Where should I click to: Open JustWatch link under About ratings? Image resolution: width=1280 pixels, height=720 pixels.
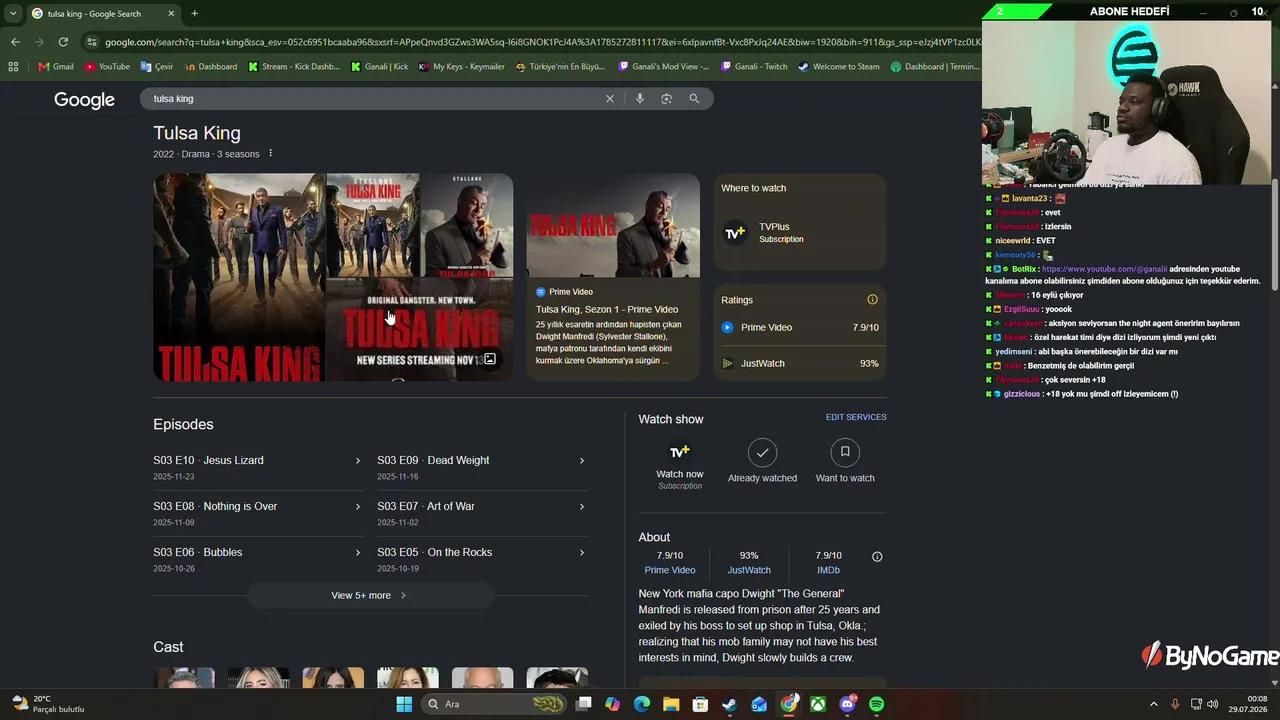(749, 570)
